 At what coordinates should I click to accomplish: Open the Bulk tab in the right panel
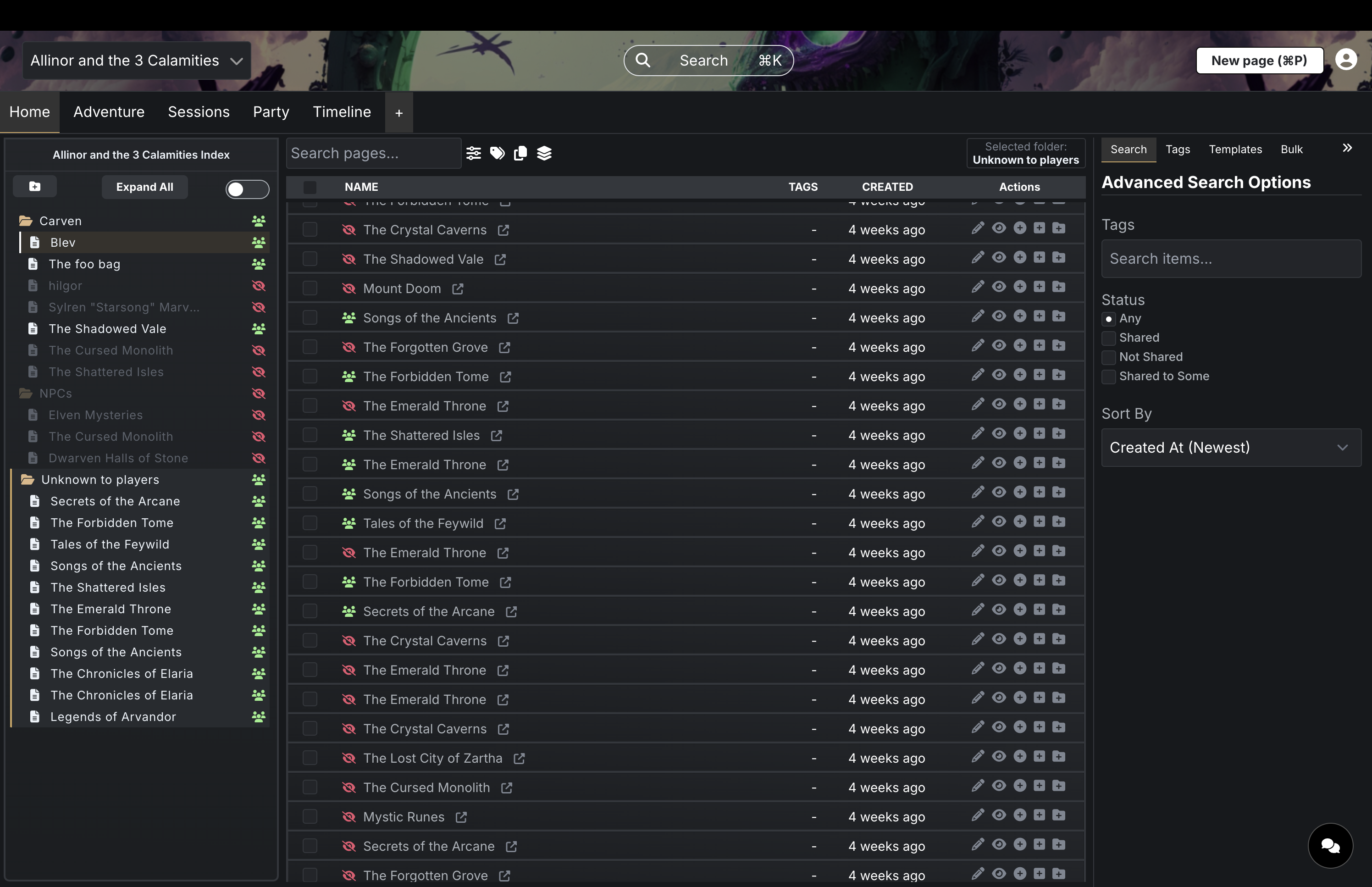(x=1291, y=150)
